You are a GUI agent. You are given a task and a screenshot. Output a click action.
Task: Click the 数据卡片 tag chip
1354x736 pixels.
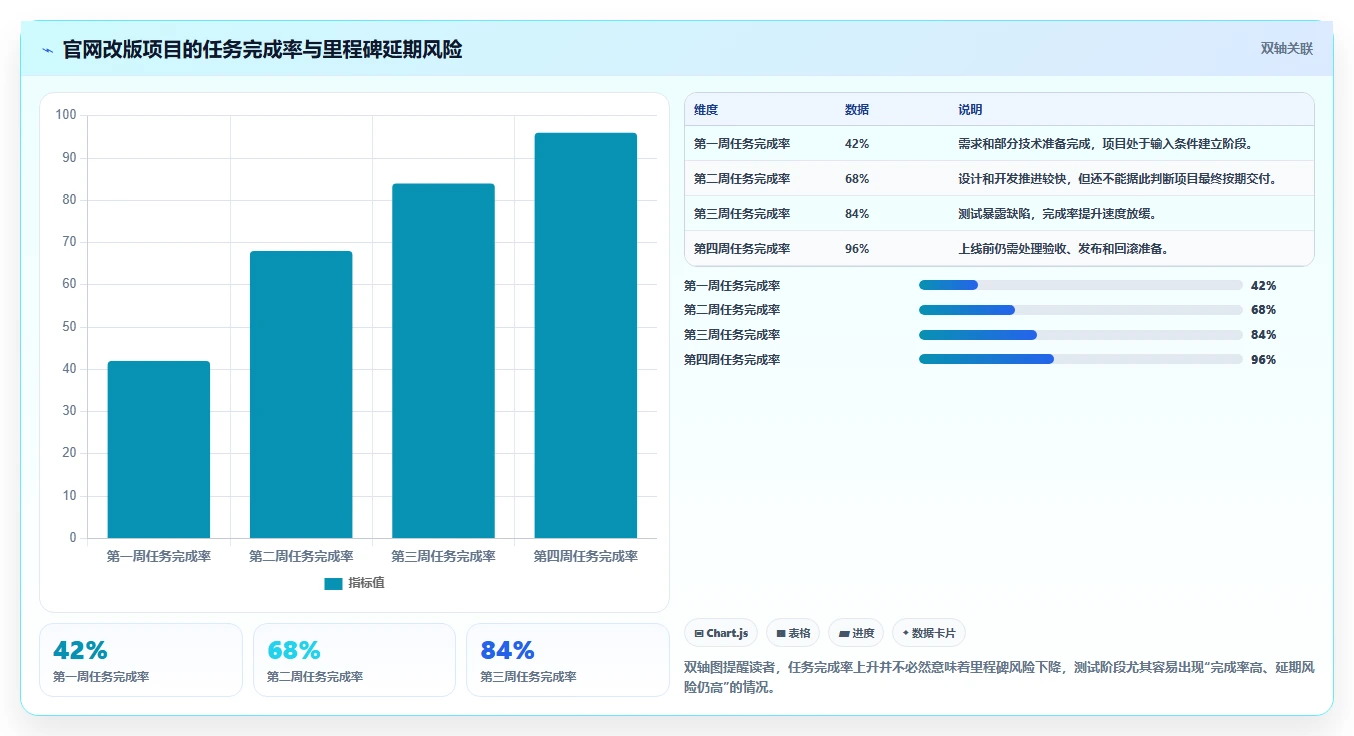(929, 633)
